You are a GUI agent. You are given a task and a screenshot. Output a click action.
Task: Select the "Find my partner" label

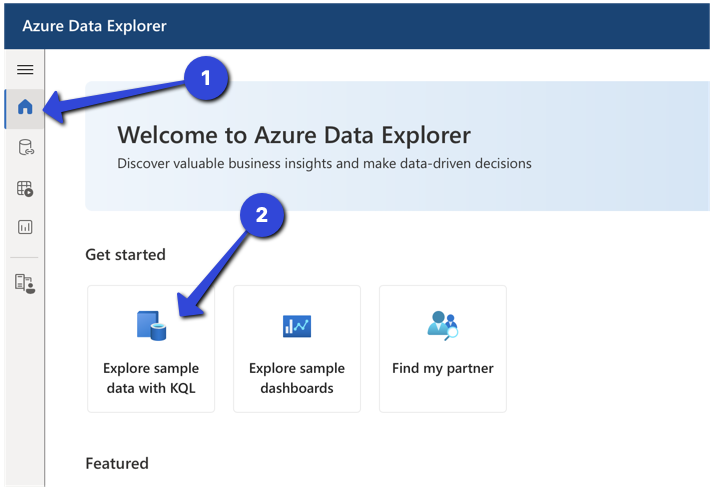(443, 368)
